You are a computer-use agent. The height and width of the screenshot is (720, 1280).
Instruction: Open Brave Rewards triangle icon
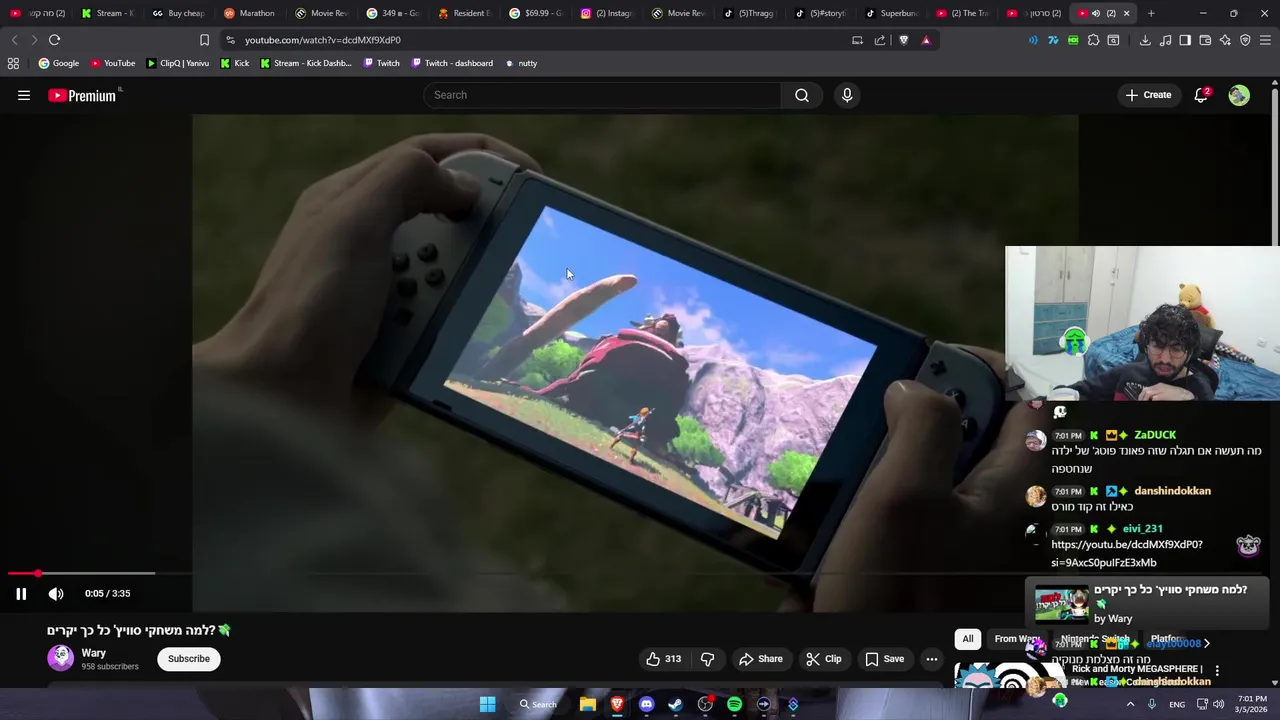pyautogui.click(x=926, y=40)
